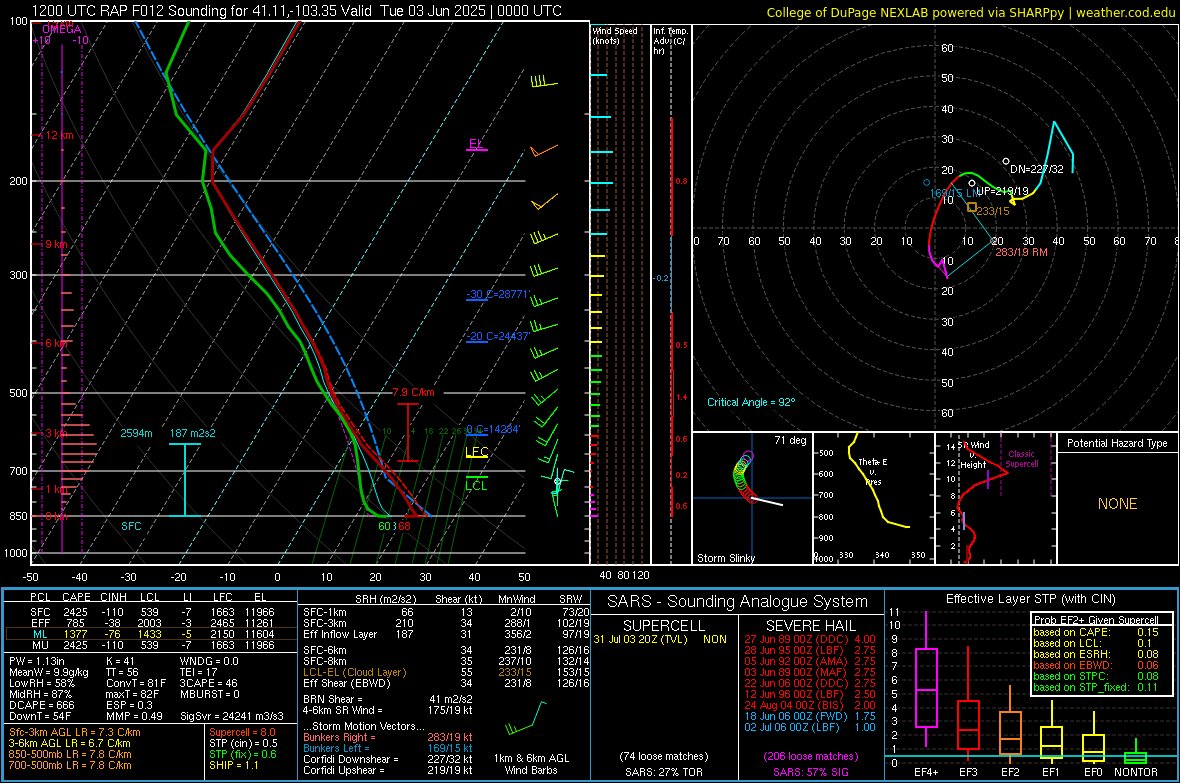Select the -20 C=24437' height label
The width and height of the screenshot is (1180, 783).
(498, 336)
